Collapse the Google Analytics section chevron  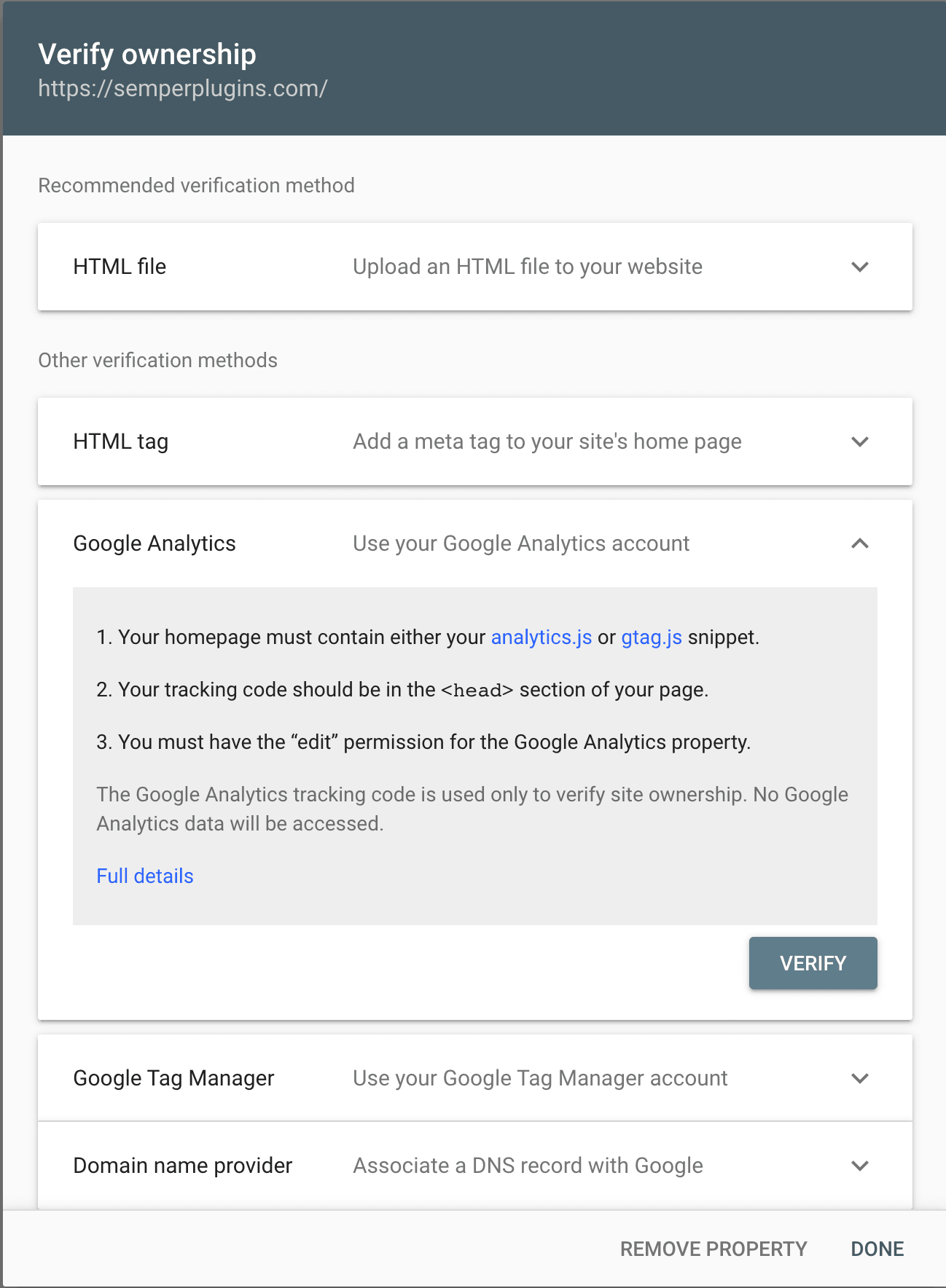pyautogui.click(x=860, y=543)
